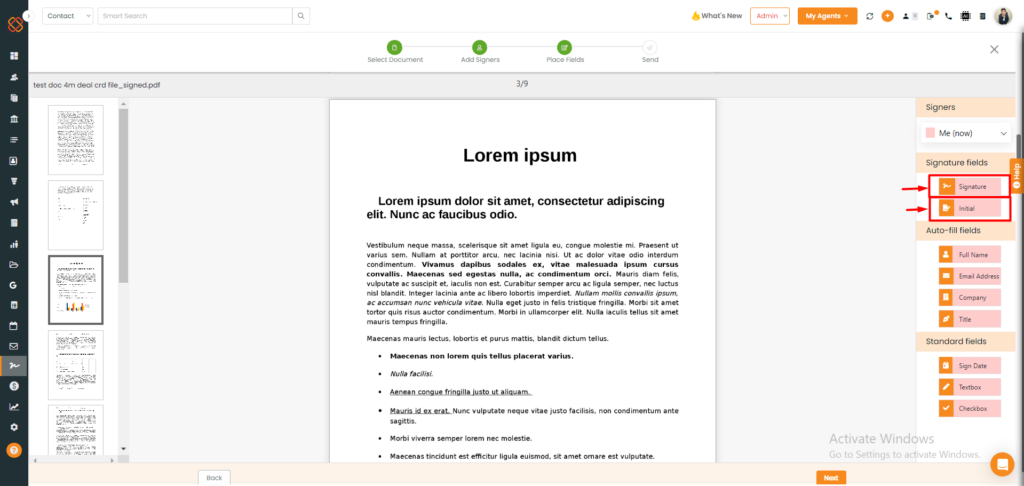Open the dashboard grid icon in sidebar
This screenshot has width=1024, height=486.
(x=14, y=56)
